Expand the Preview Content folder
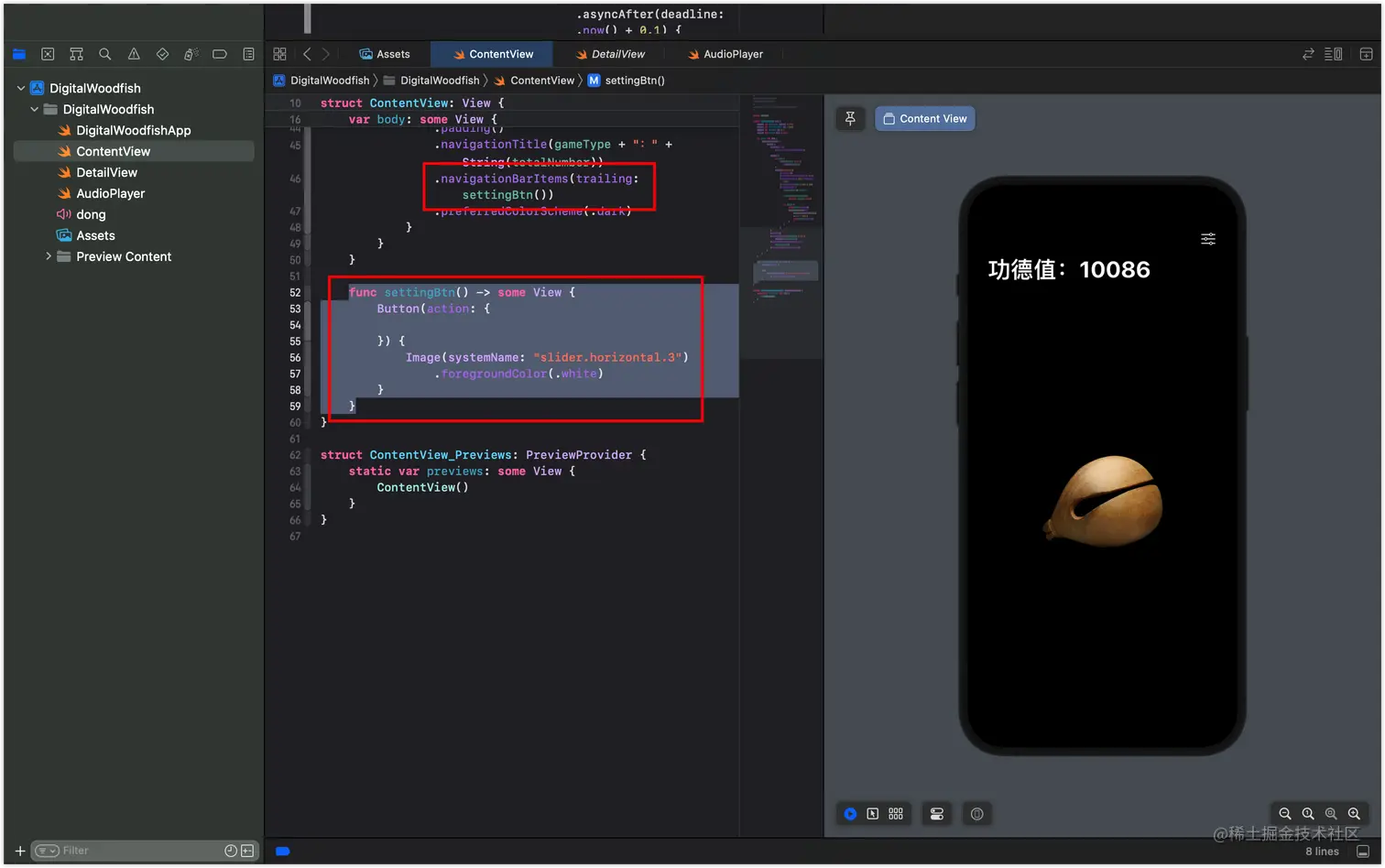Screen dimensions: 1385x868 (49, 256)
